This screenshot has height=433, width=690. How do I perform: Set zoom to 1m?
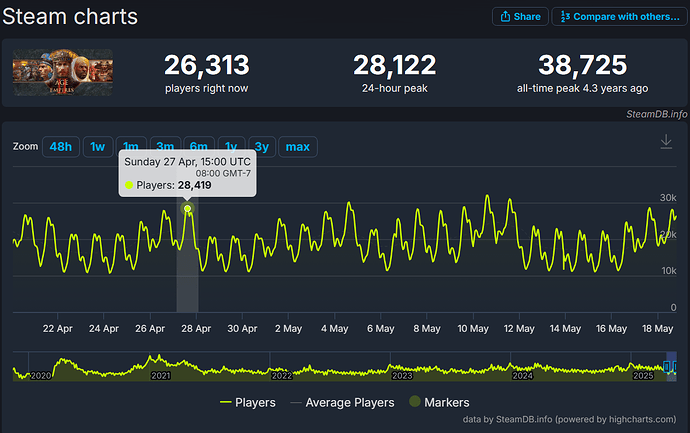[131, 144]
